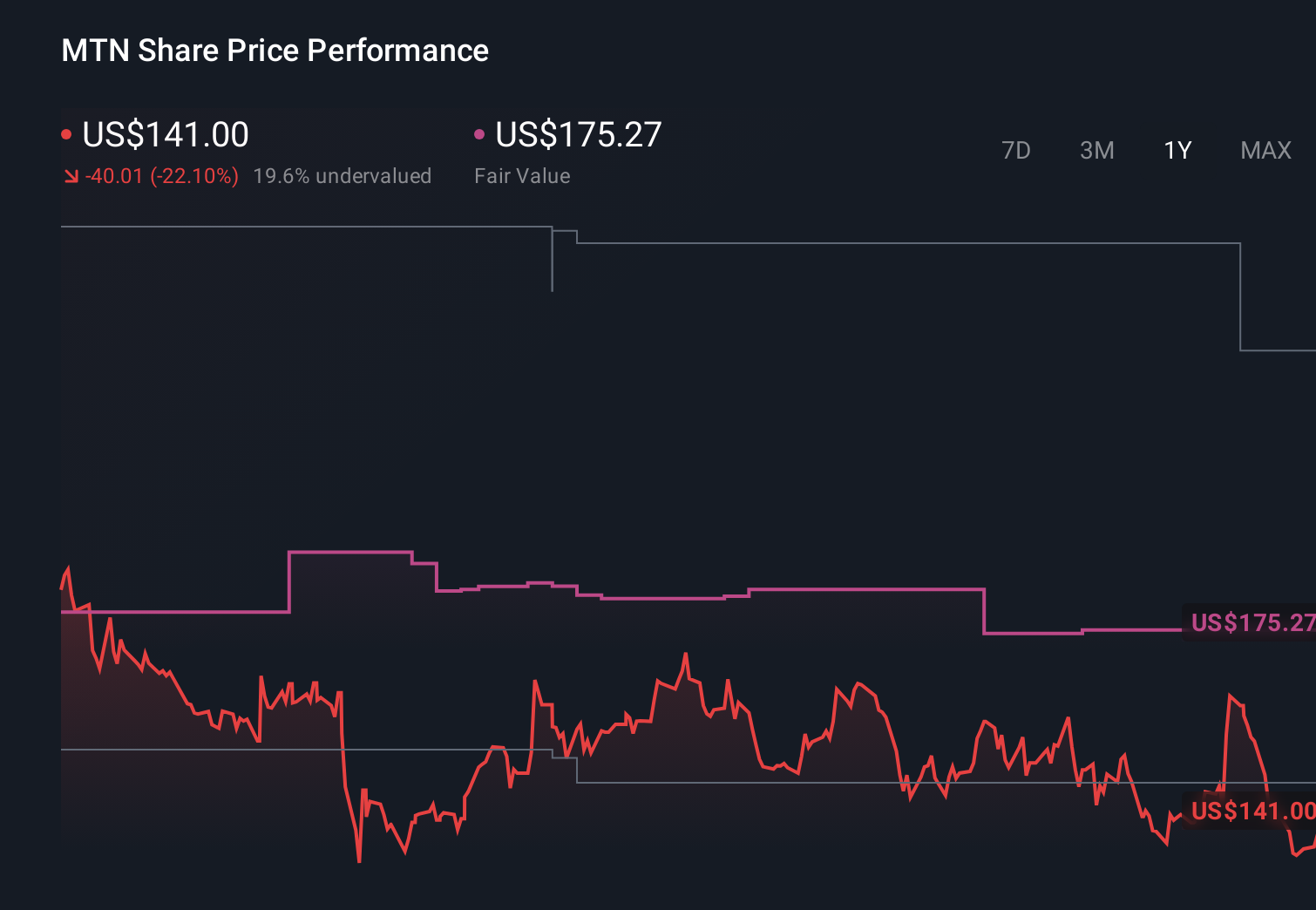Click the MTN Share Price Performance title
Viewport: 1316px width, 910px height.
275,51
